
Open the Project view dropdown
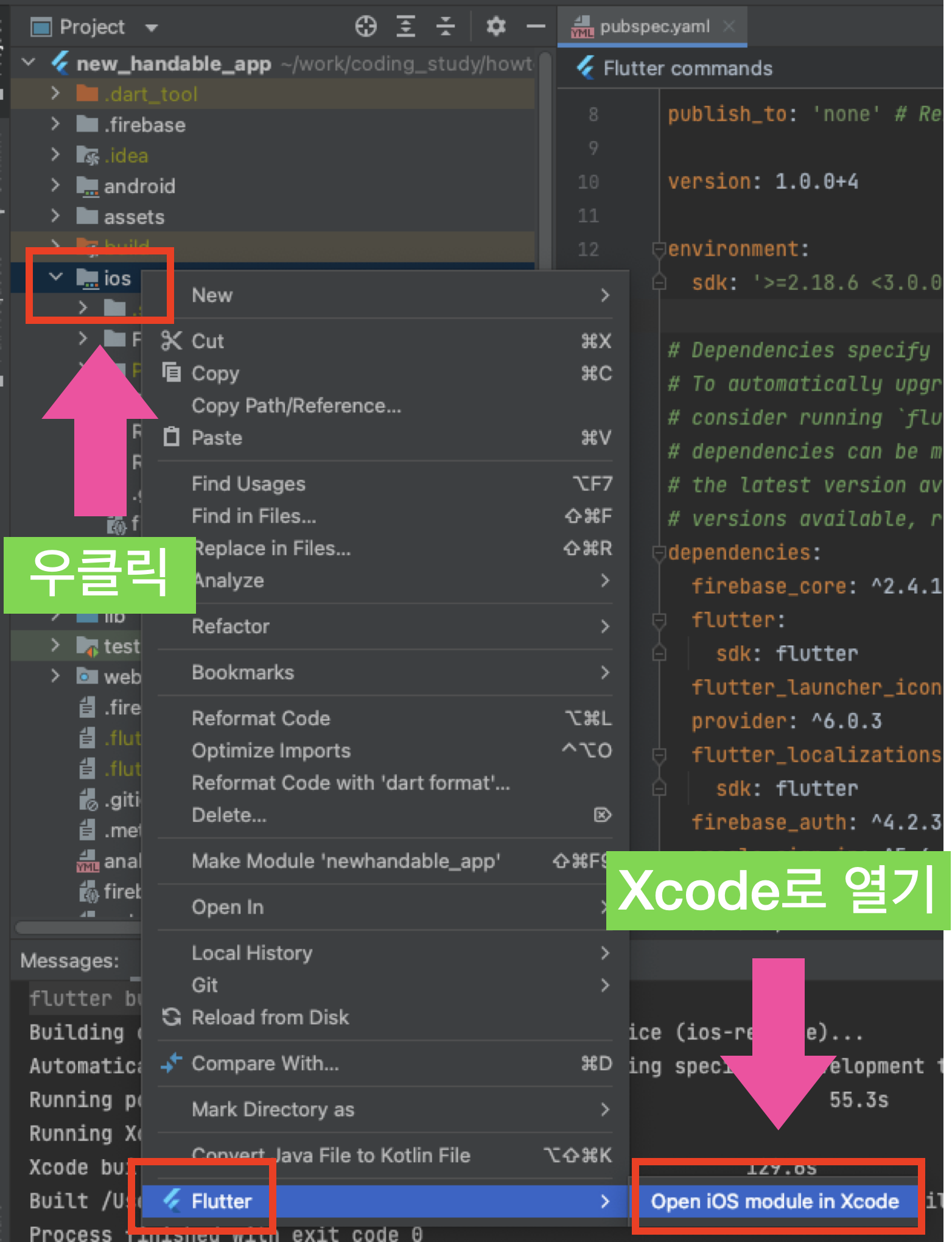tap(152, 27)
